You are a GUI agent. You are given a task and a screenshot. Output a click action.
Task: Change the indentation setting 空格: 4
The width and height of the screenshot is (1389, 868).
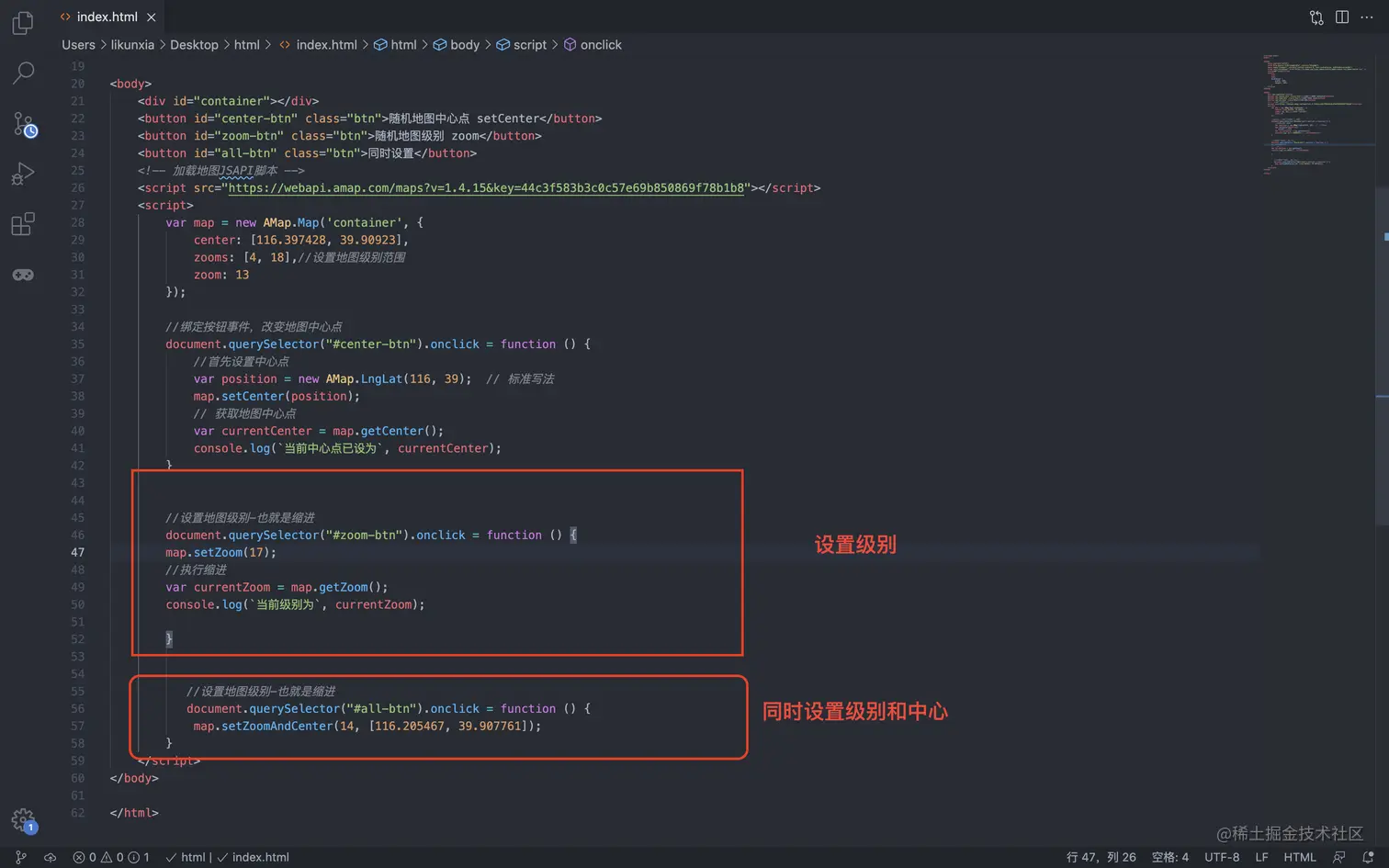pyautogui.click(x=1170, y=857)
